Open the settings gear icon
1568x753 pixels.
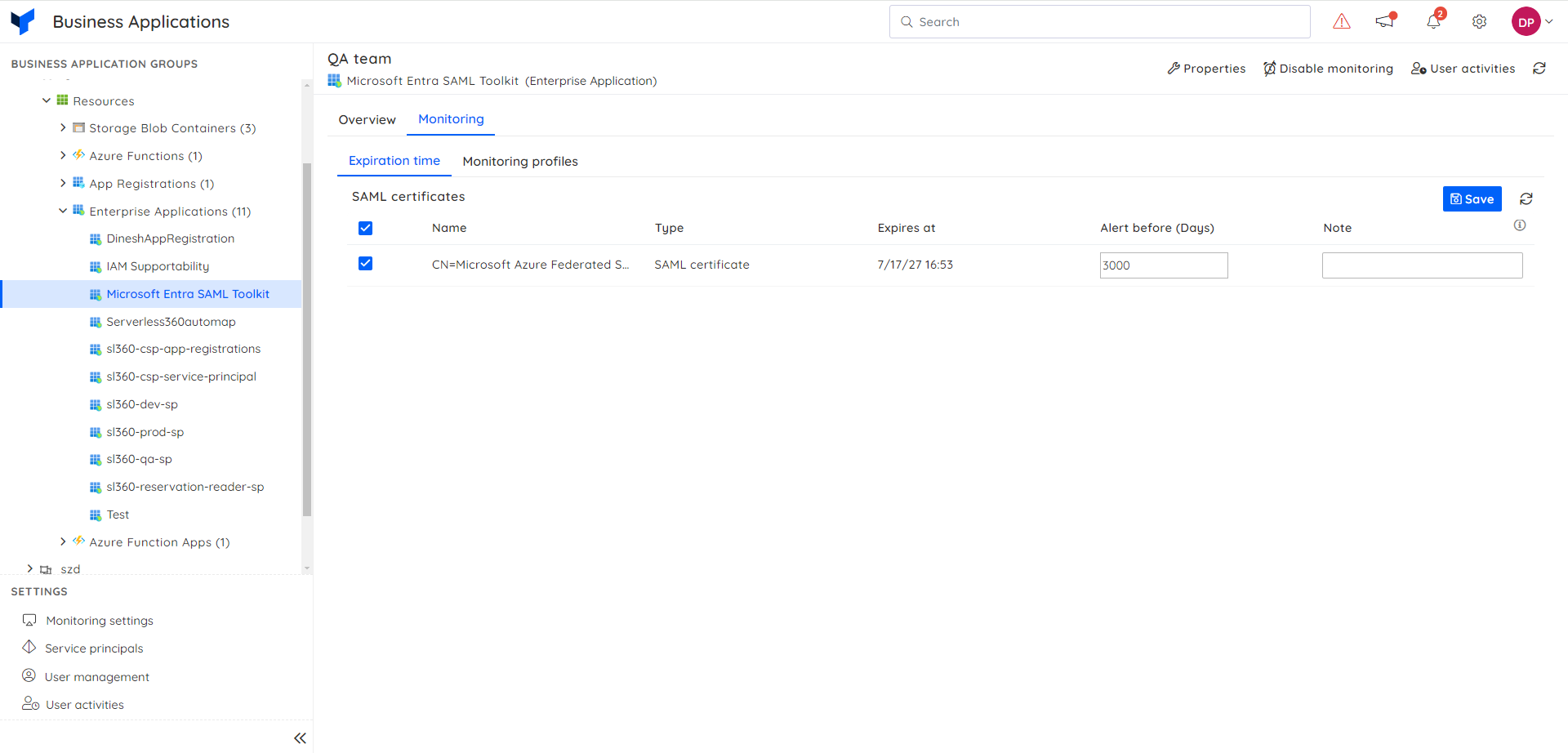click(1479, 22)
